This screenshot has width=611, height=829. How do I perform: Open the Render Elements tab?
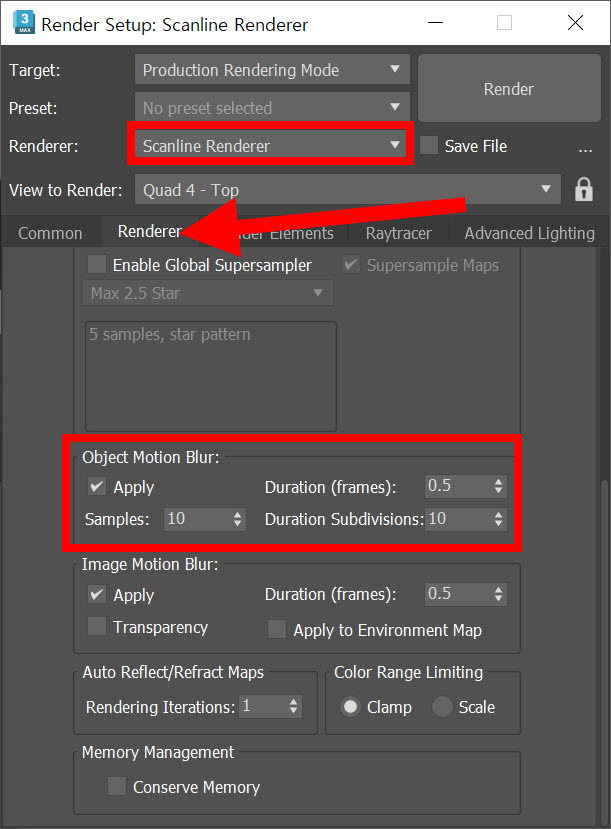[x=274, y=233]
